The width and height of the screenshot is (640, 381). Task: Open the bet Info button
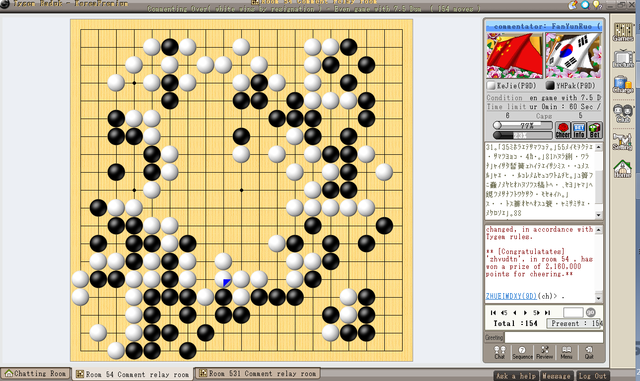579,130
